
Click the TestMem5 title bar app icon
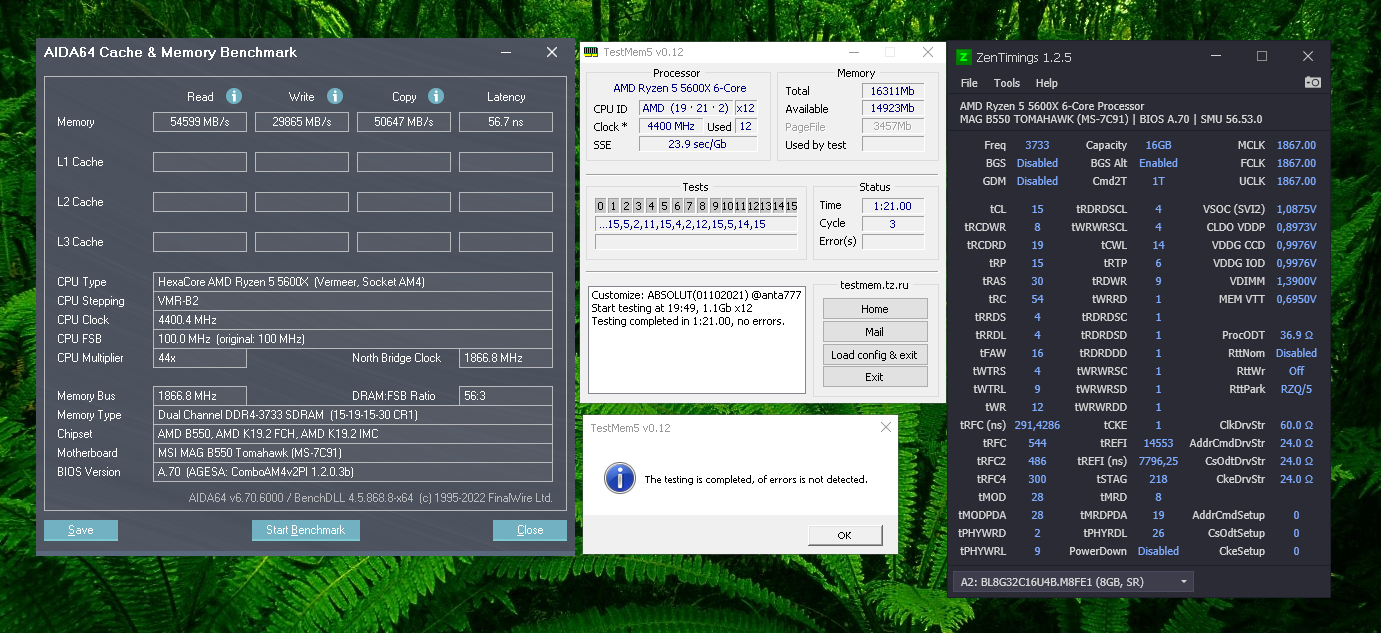[x=591, y=52]
